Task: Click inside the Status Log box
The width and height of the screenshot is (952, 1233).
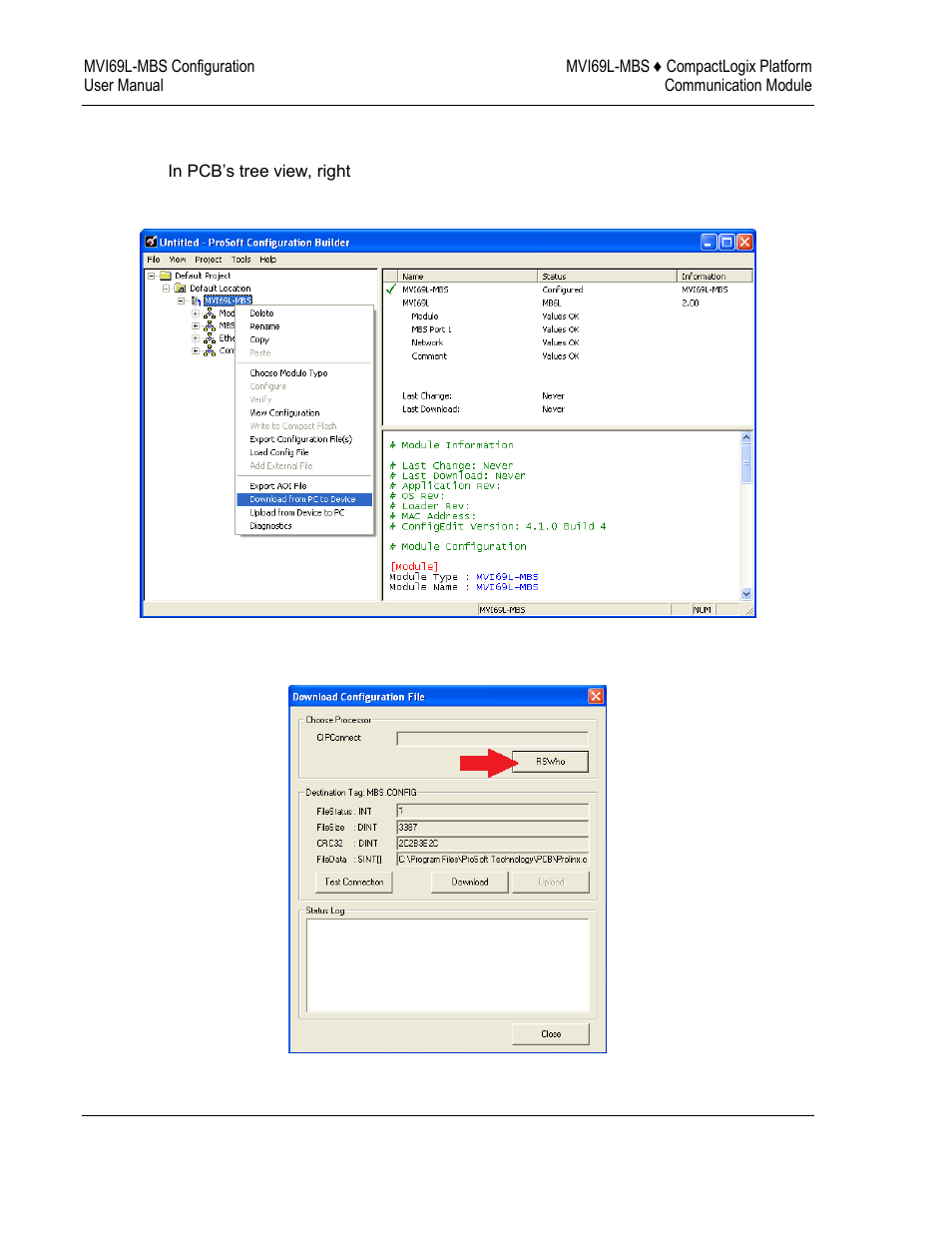Action: tap(448, 964)
